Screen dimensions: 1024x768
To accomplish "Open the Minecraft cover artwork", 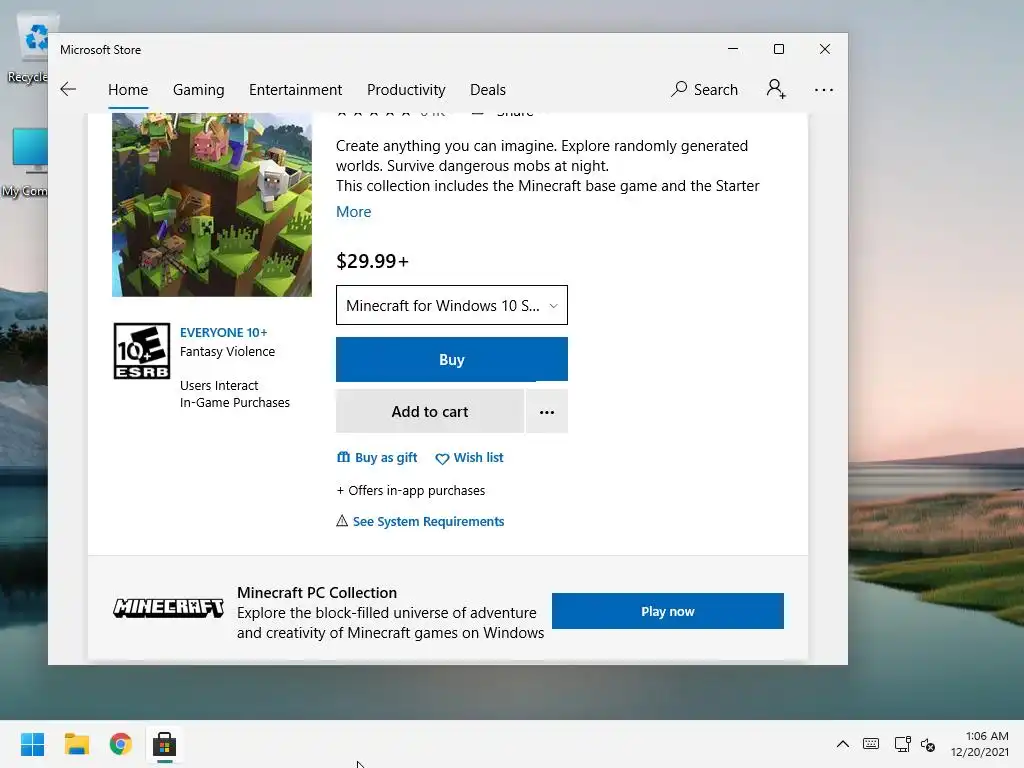I will point(212,204).
